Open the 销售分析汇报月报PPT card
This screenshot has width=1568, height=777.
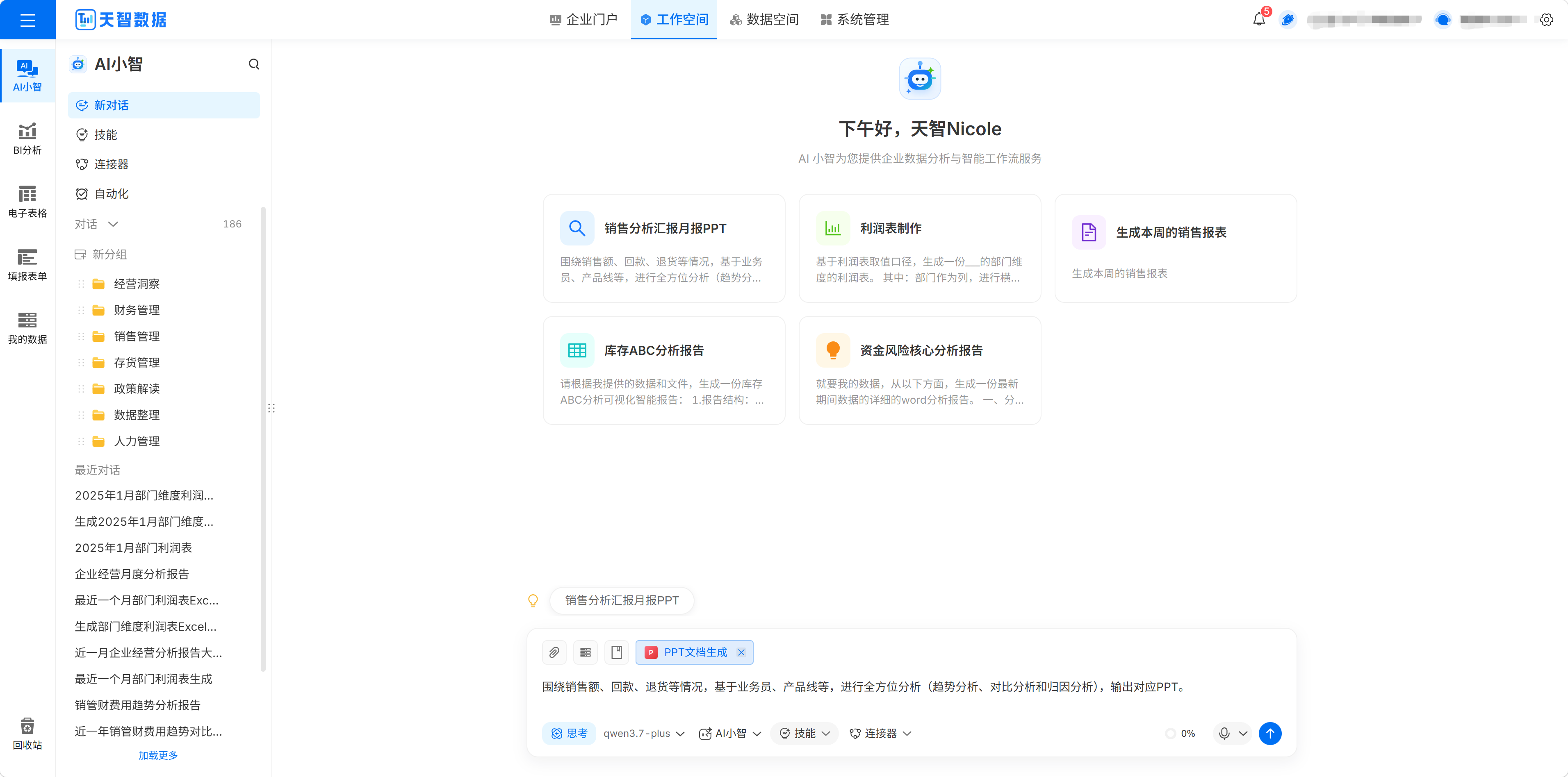[x=663, y=248]
